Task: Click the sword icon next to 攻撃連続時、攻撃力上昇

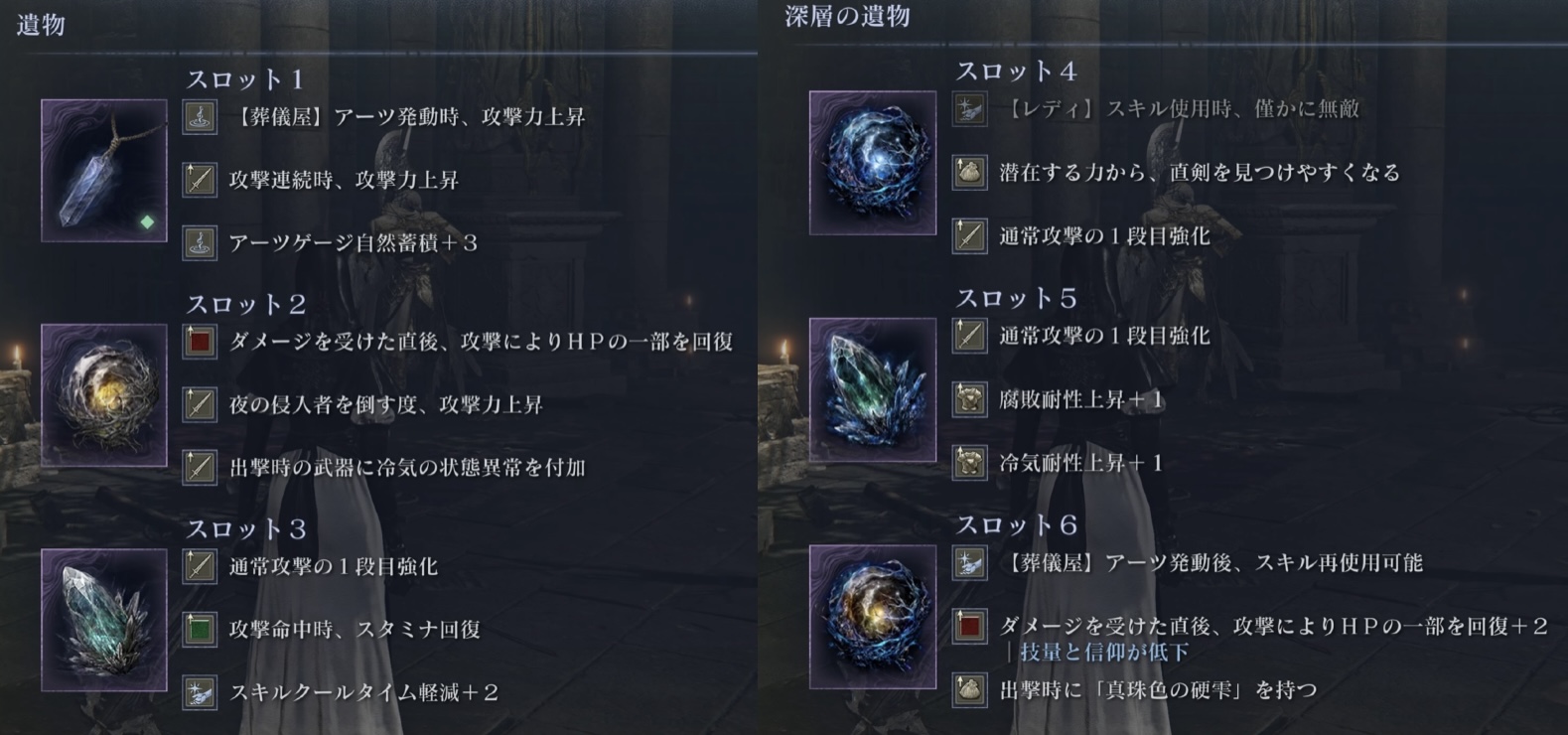Action: click(x=200, y=180)
